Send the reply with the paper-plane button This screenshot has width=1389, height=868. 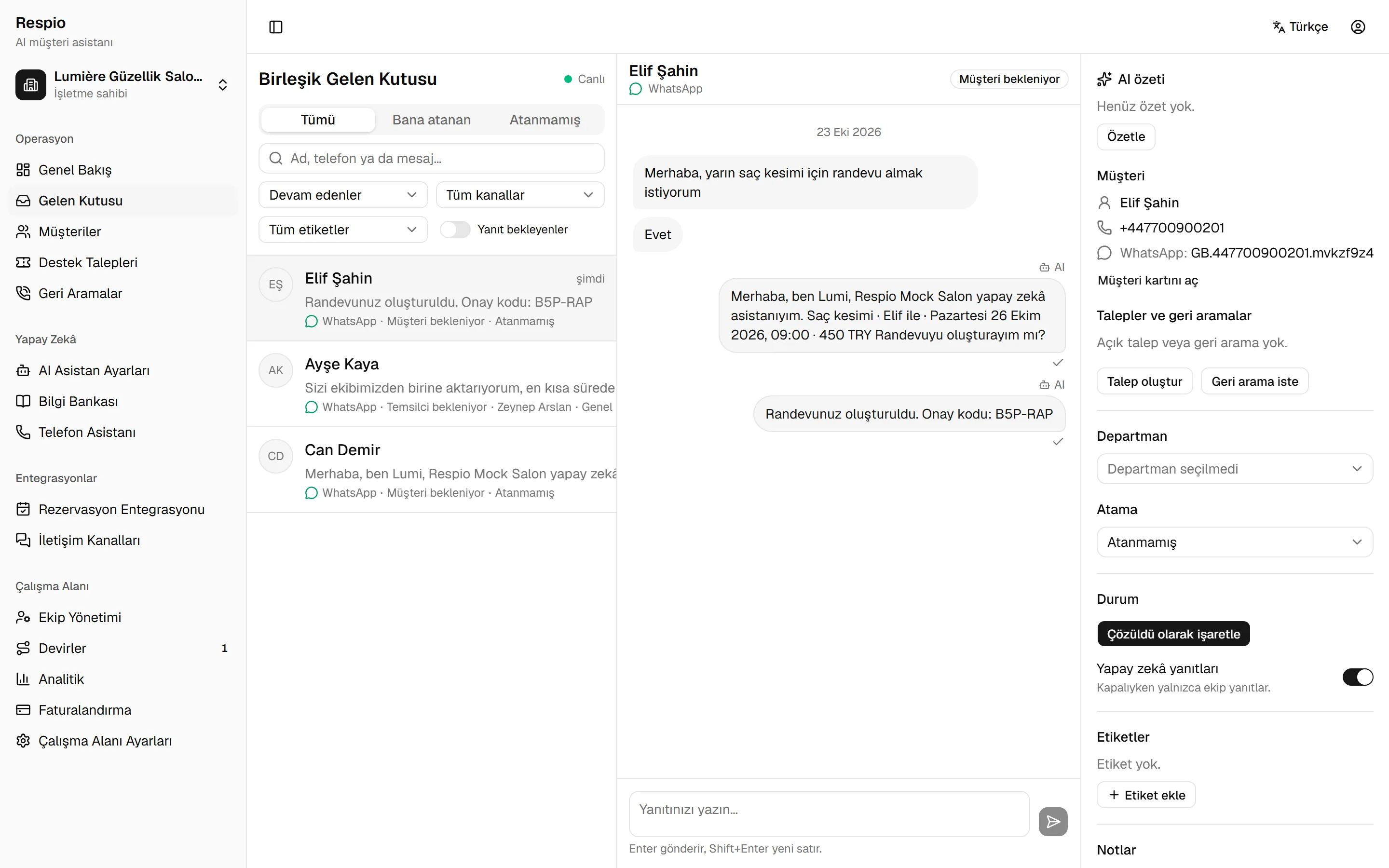[1053, 822]
